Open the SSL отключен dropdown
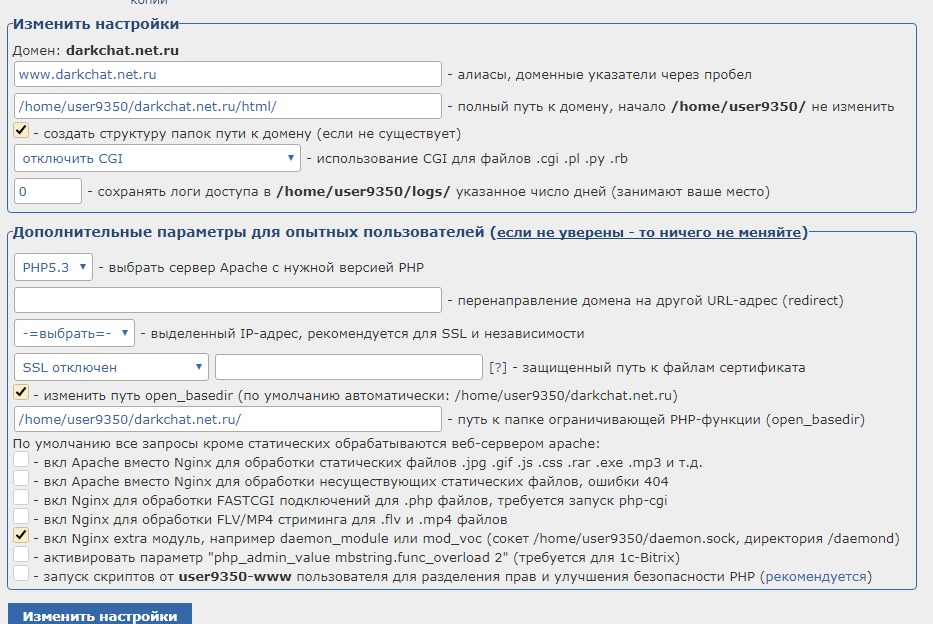Viewport: 933px width, 624px height. tap(111, 367)
